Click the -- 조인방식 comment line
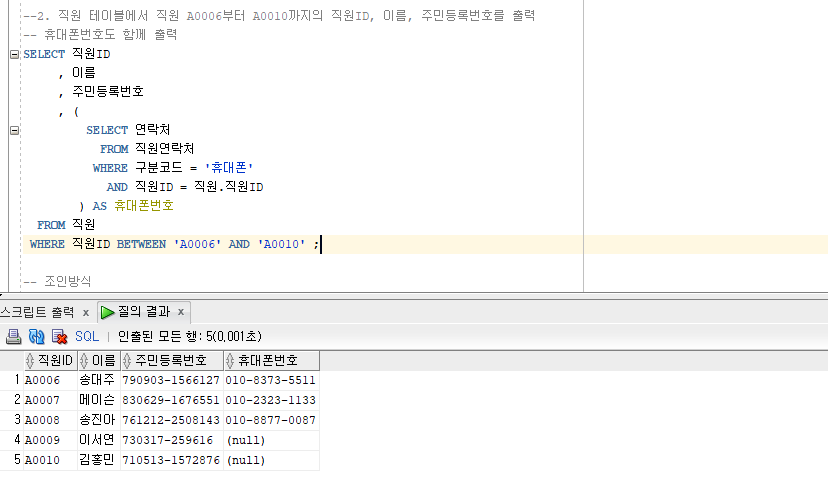Image resolution: width=828 pixels, height=484 pixels. click(57, 281)
